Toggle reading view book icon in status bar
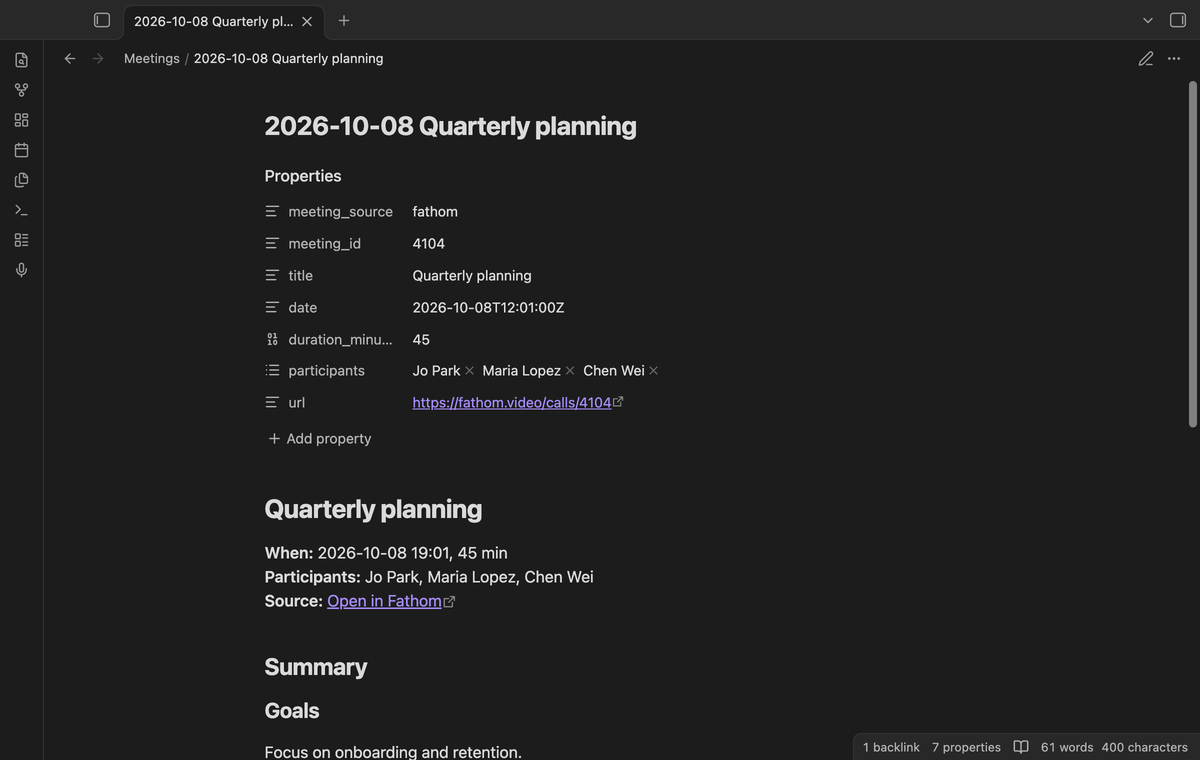 1021,747
